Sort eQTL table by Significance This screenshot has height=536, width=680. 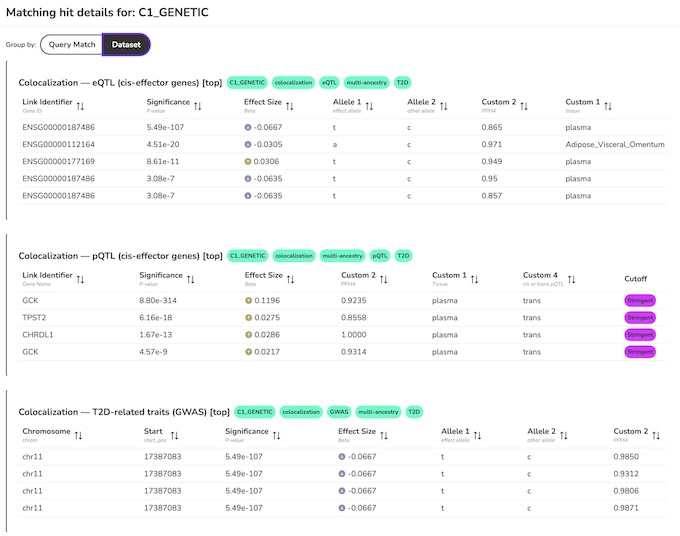[198, 106]
